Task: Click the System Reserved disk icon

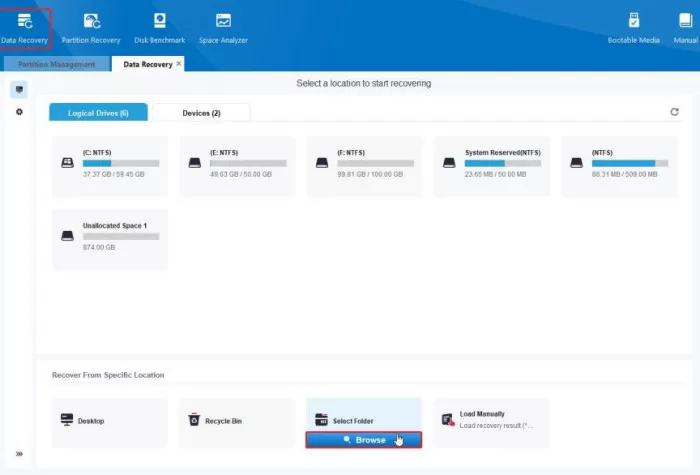Action: coord(449,162)
